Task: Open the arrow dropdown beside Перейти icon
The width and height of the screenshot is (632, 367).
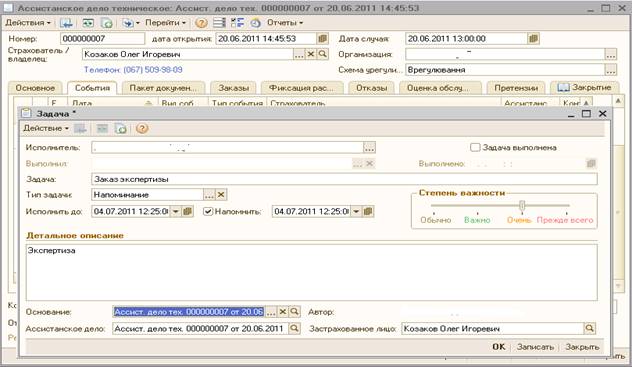Action: [x=137, y=23]
